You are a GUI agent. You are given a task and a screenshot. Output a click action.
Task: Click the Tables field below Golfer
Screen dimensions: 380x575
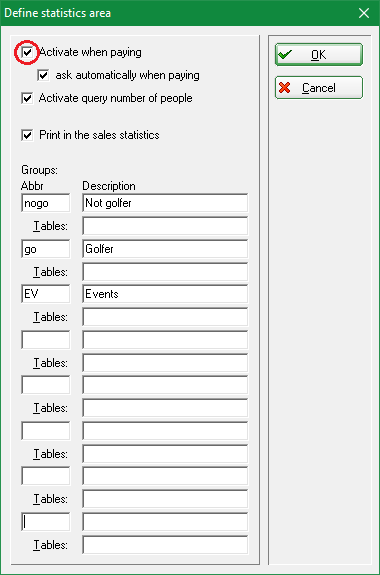165,272
